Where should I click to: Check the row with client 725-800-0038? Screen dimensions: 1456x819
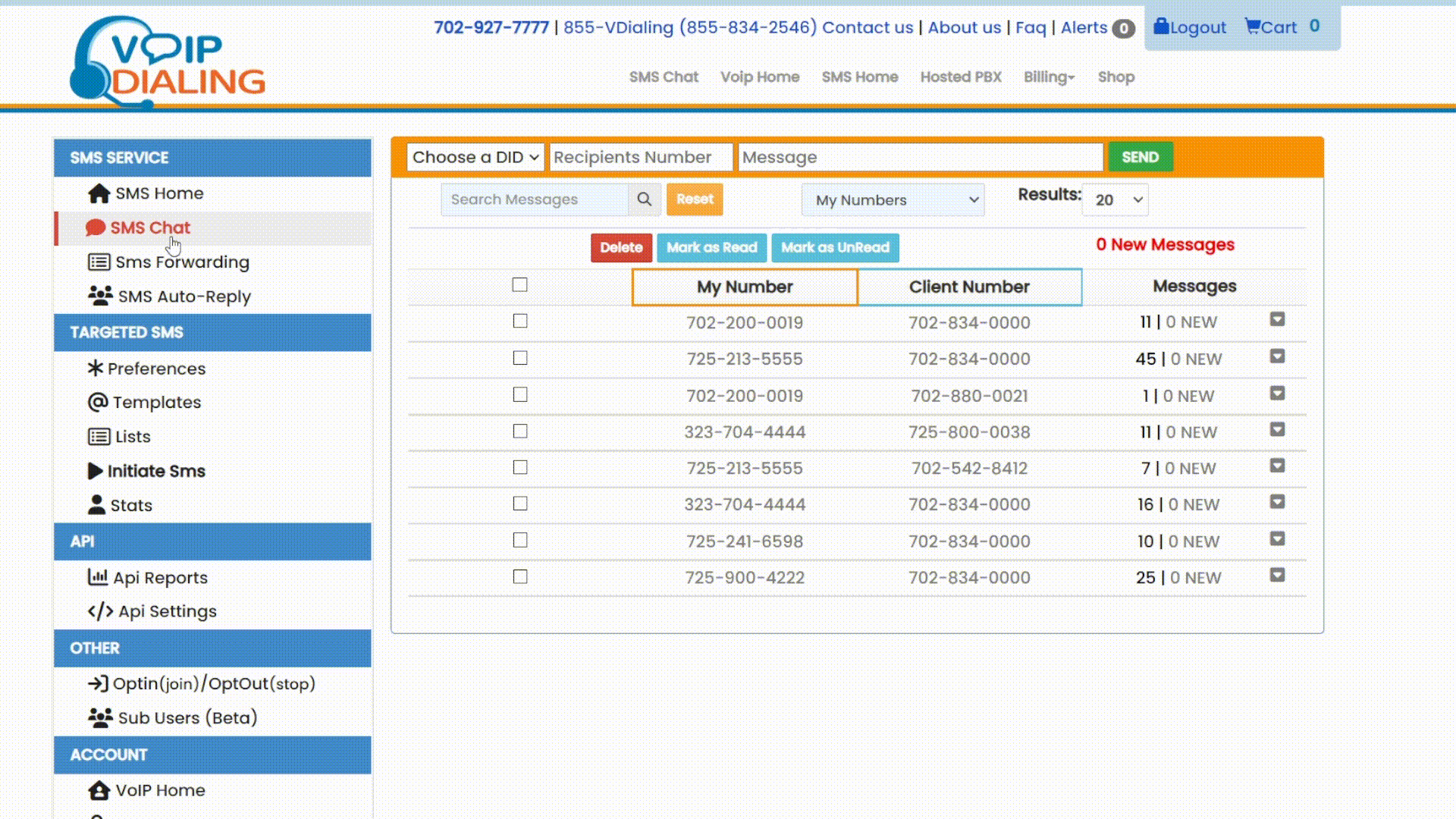tap(519, 431)
